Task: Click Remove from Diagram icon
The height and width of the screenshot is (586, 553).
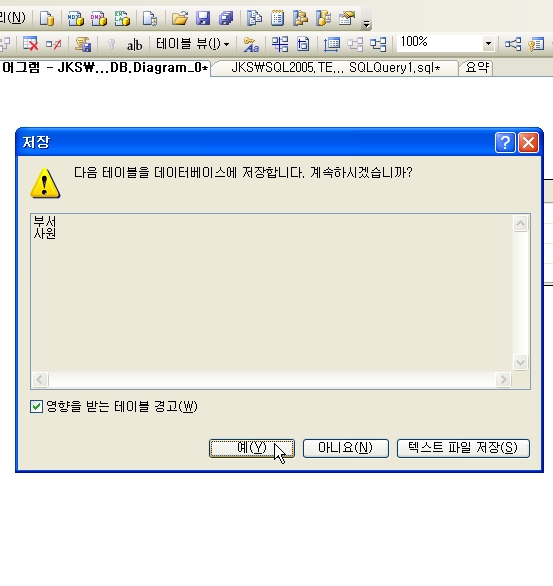Action: point(53,44)
